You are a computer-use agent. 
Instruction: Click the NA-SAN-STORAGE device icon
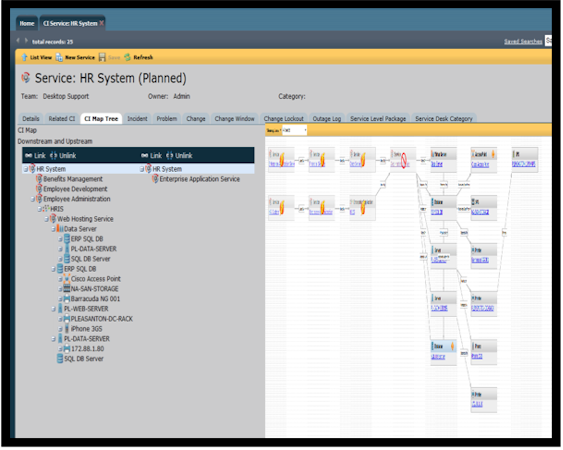[x=67, y=289]
